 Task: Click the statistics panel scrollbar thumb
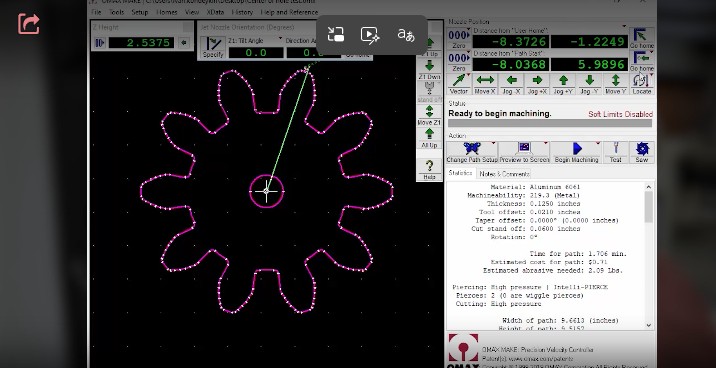[649, 207]
